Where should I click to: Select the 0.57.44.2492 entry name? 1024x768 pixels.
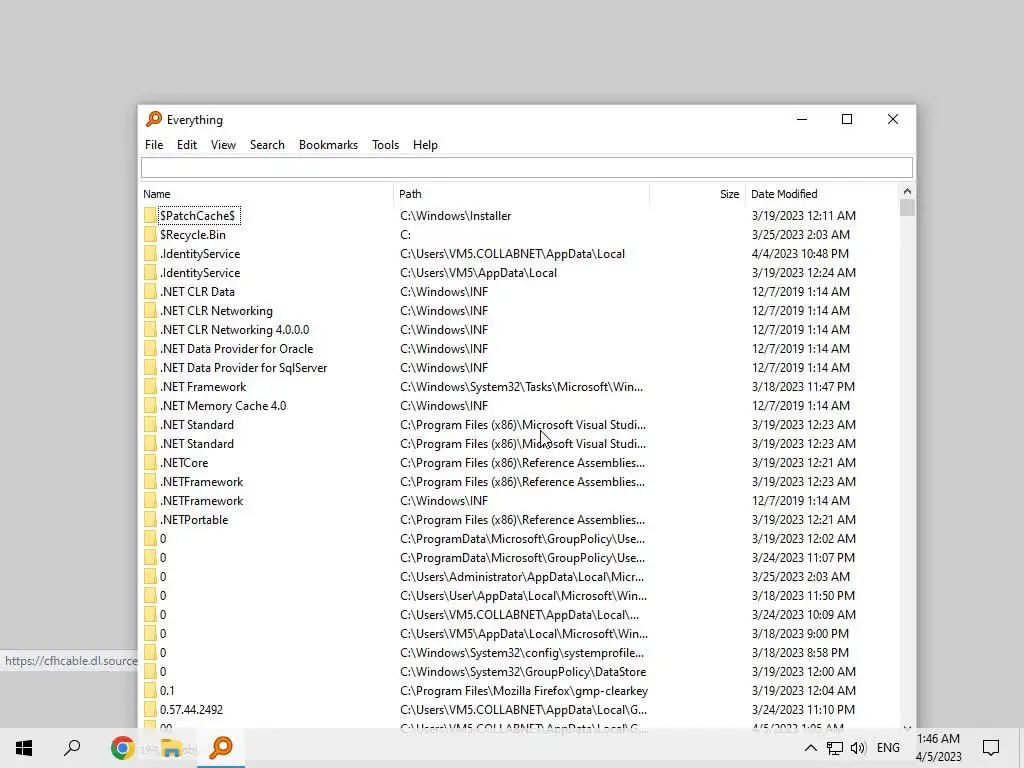[x=191, y=709]
